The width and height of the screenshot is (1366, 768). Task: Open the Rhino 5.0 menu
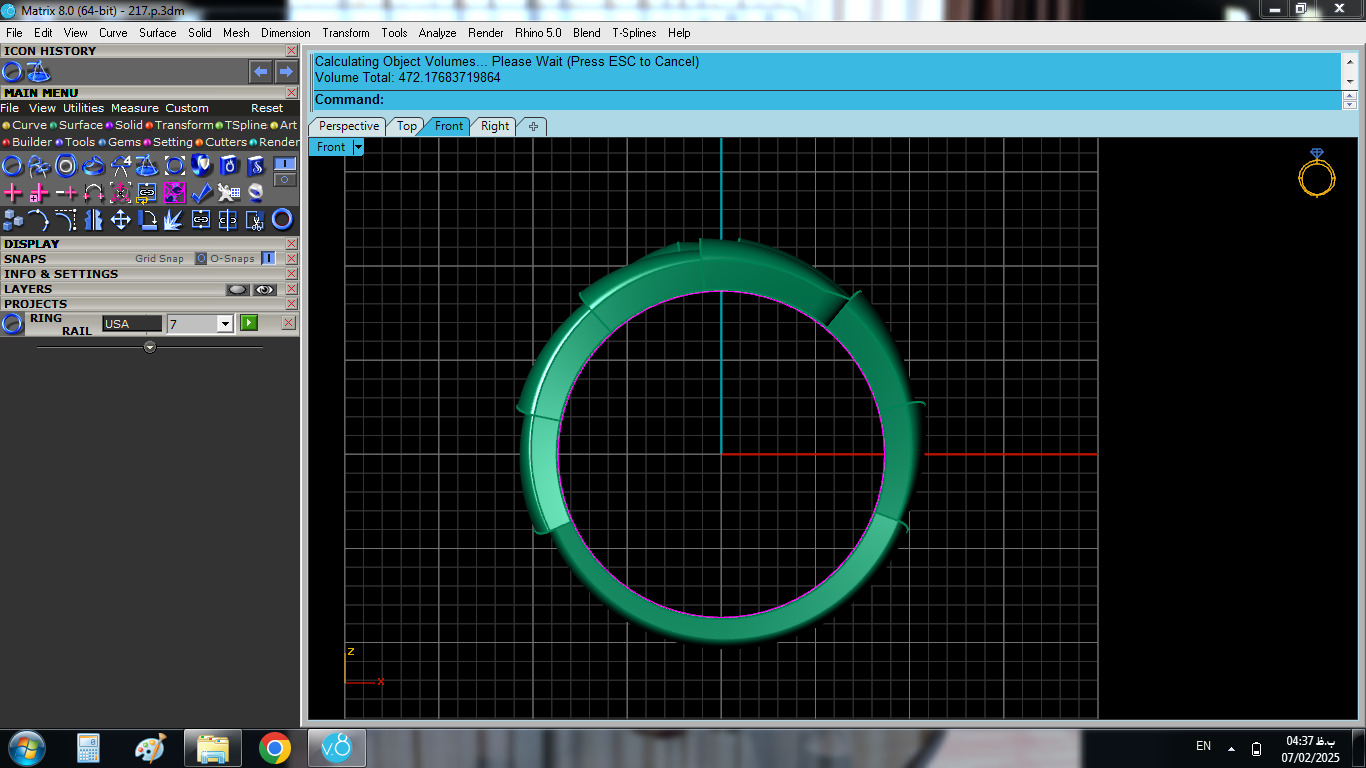[x=538, y=33]
